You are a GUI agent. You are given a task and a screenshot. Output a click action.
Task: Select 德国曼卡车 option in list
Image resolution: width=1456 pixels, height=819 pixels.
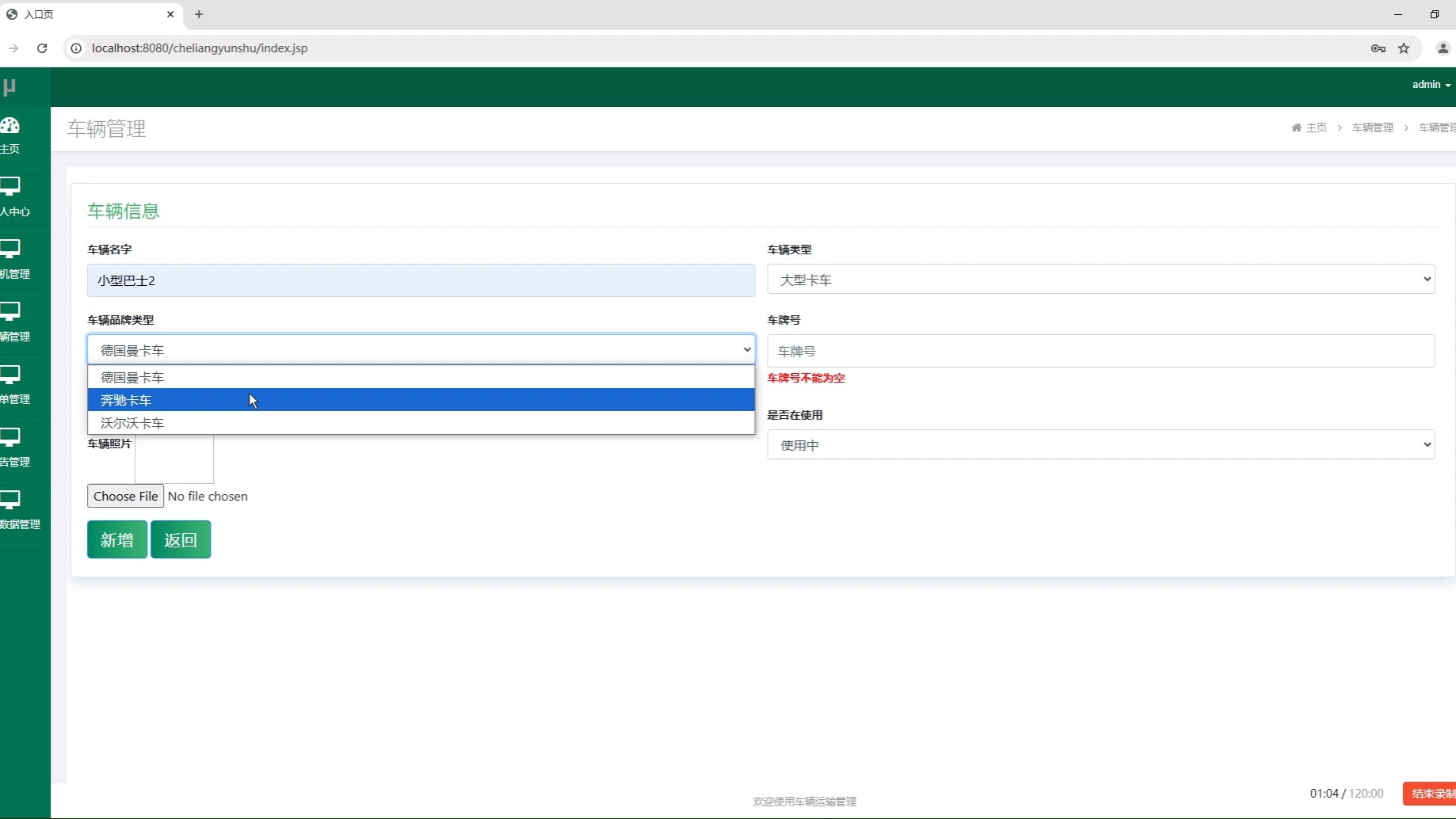[421, 377]
